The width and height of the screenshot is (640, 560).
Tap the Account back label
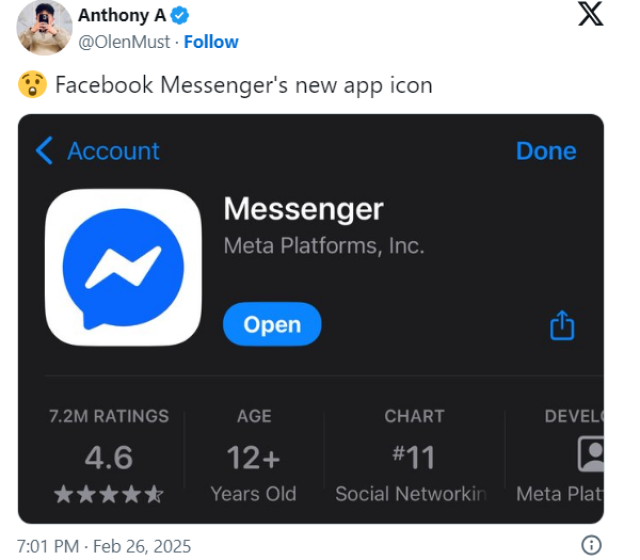coord(113,151)
